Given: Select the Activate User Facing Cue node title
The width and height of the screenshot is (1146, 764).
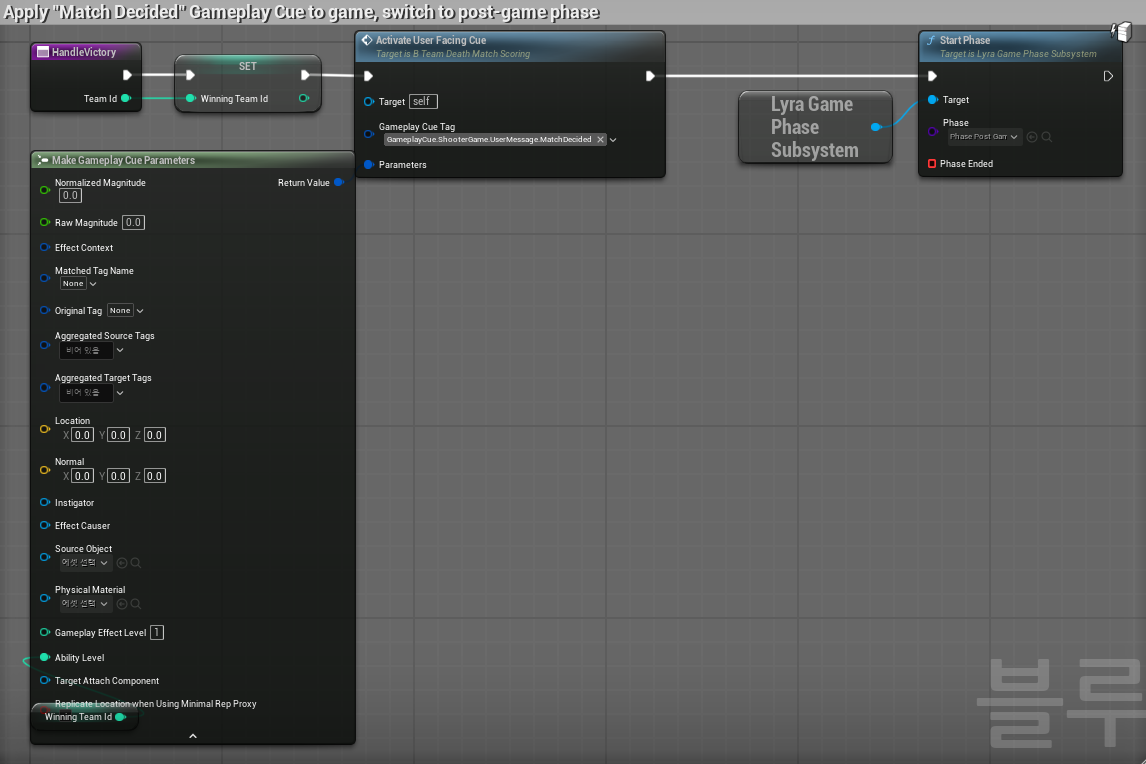Looking at the screenshot, I should (430, 40).
